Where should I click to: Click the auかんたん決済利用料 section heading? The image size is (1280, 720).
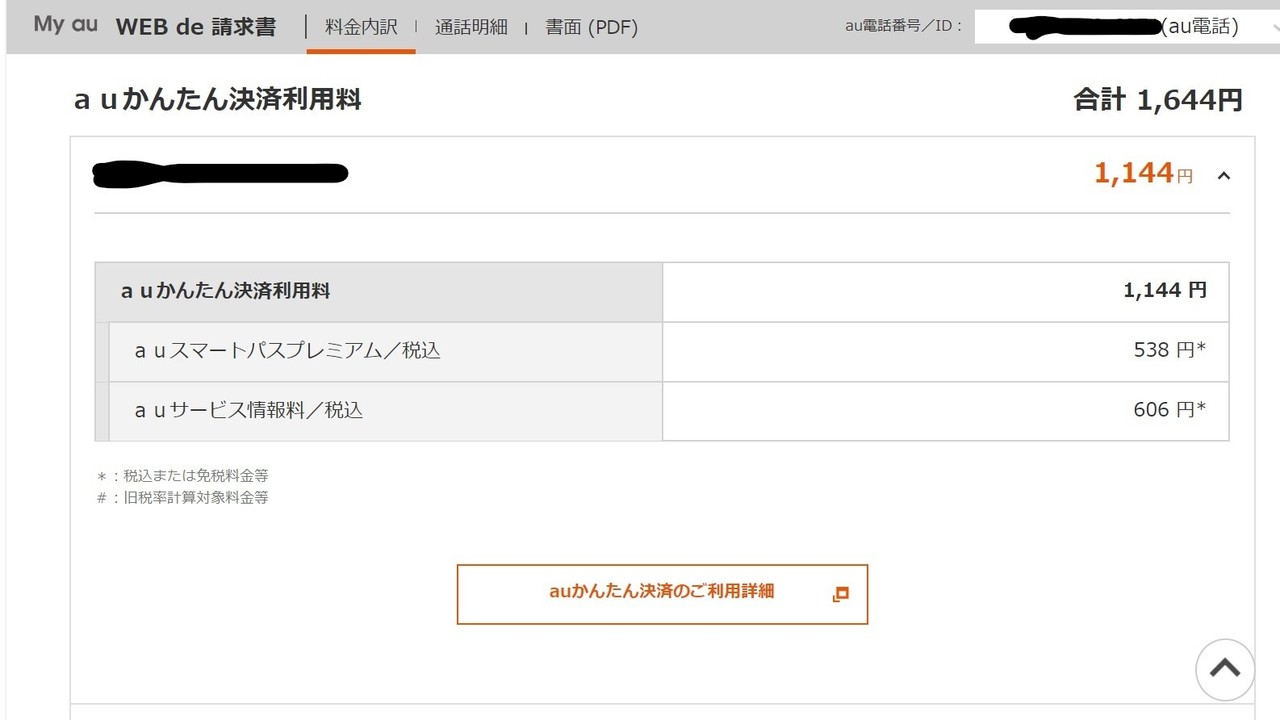(217, 99)
